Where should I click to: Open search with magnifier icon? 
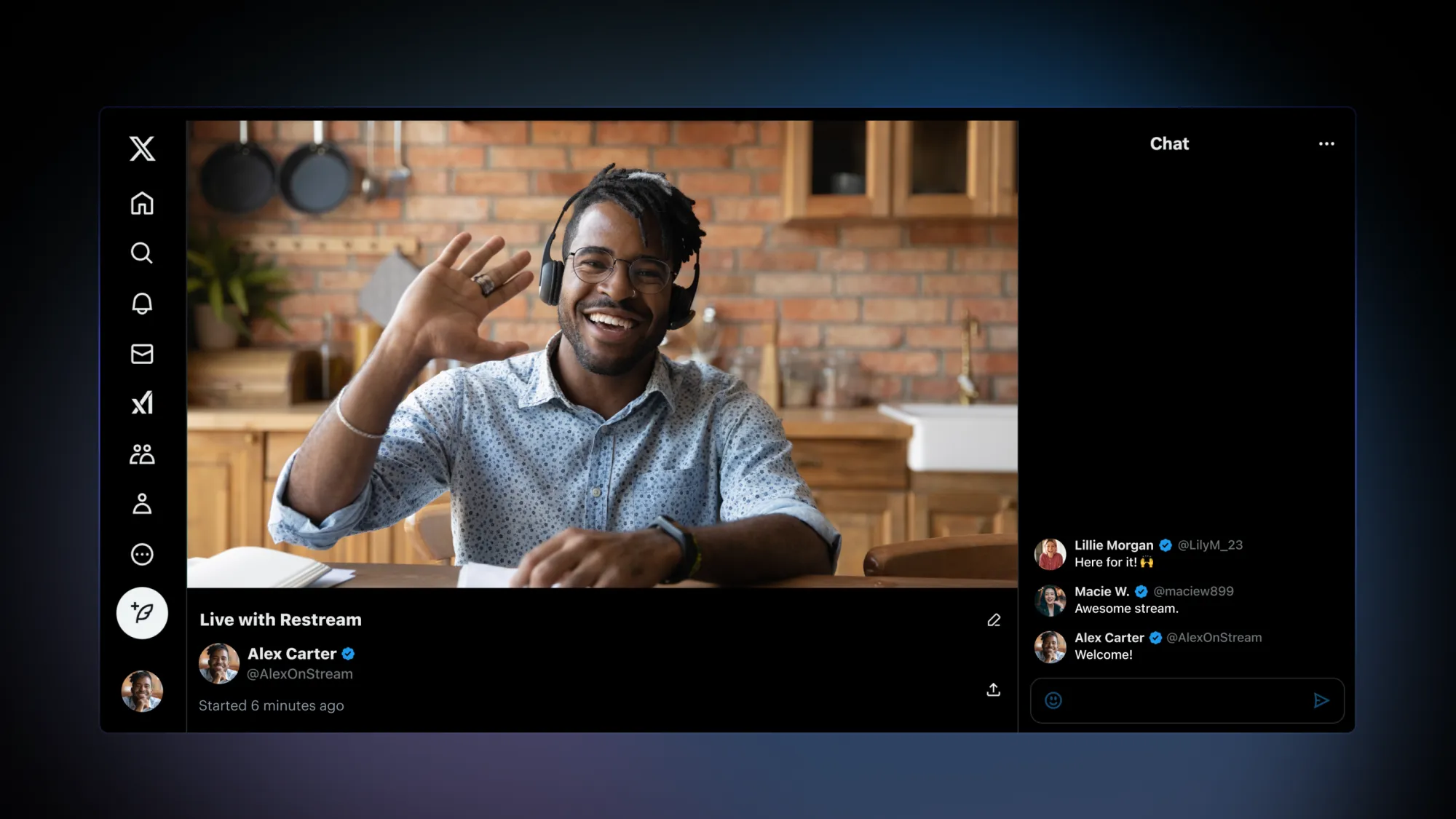pos(142,253)
